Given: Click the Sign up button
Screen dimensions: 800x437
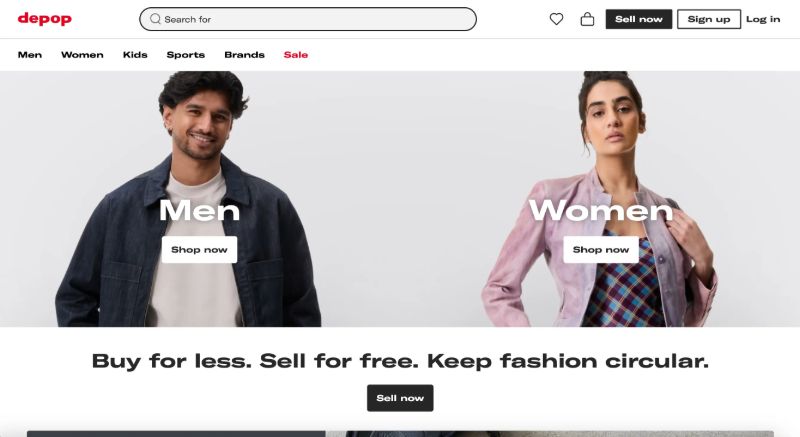Looking at the screenshot, I should point(709,19).
